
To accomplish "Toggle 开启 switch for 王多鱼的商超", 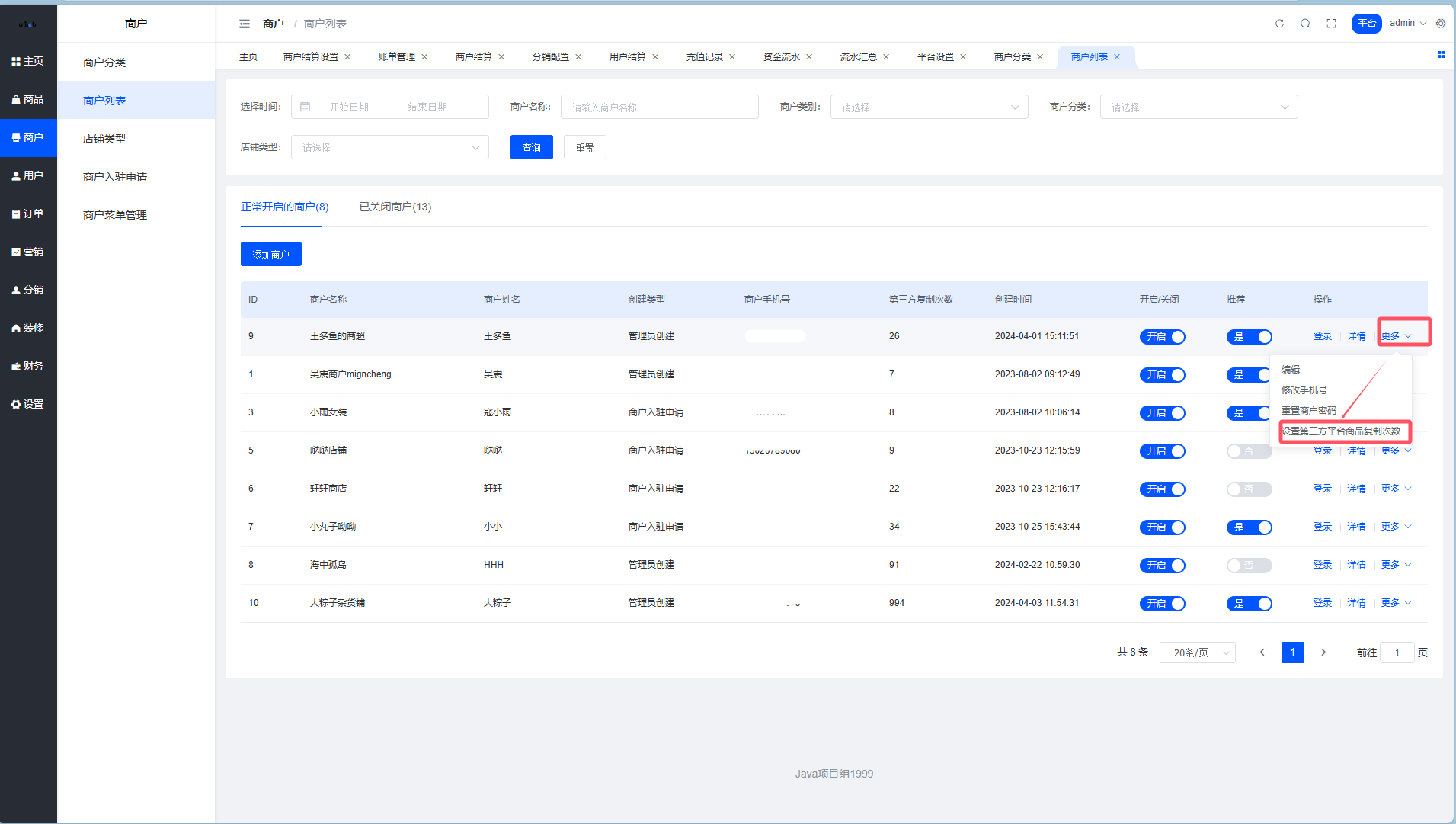I will (1162, 337).
